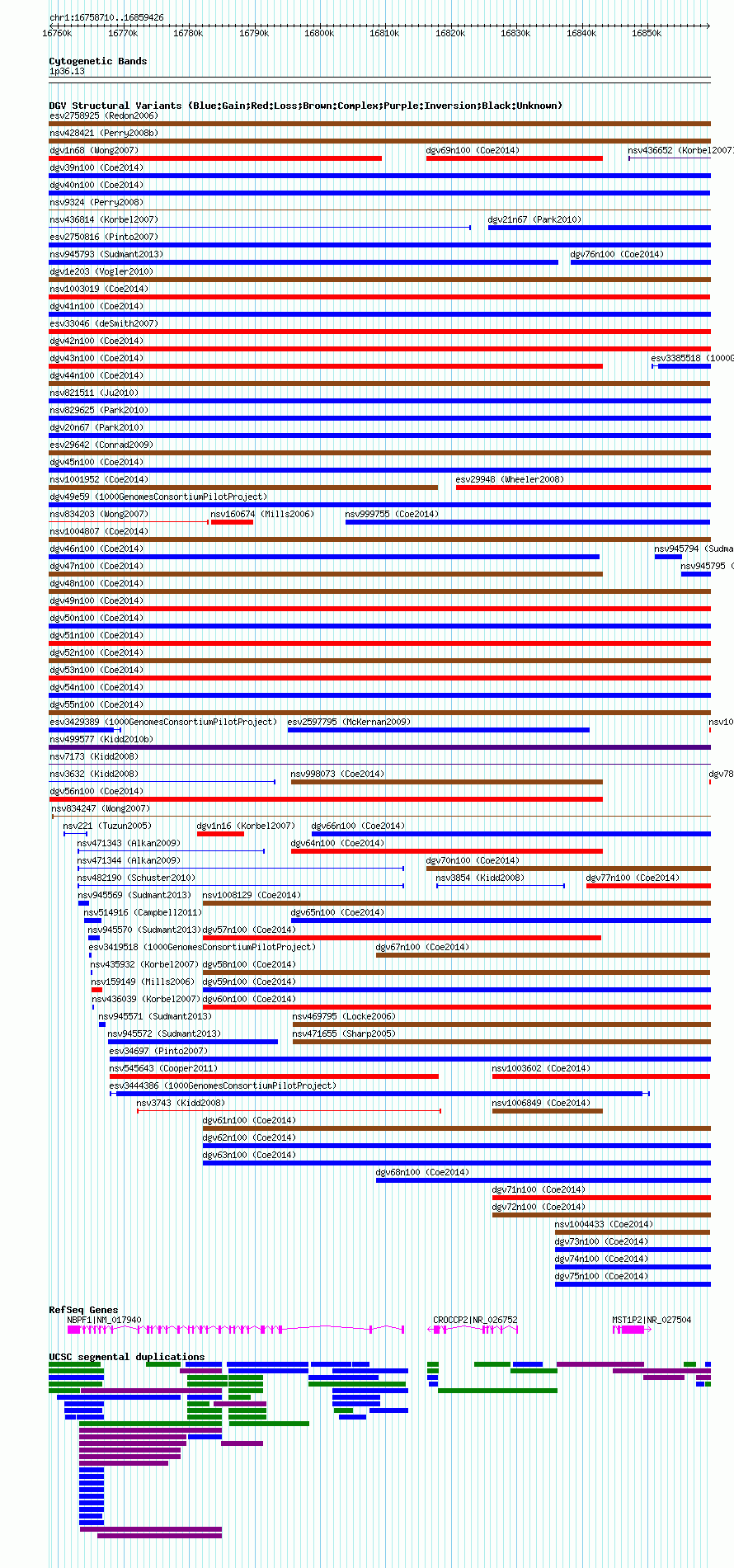734x1568 pixels.
Task: Select the Cytogenetic Bands track title
Action: [x=98, y=61]
